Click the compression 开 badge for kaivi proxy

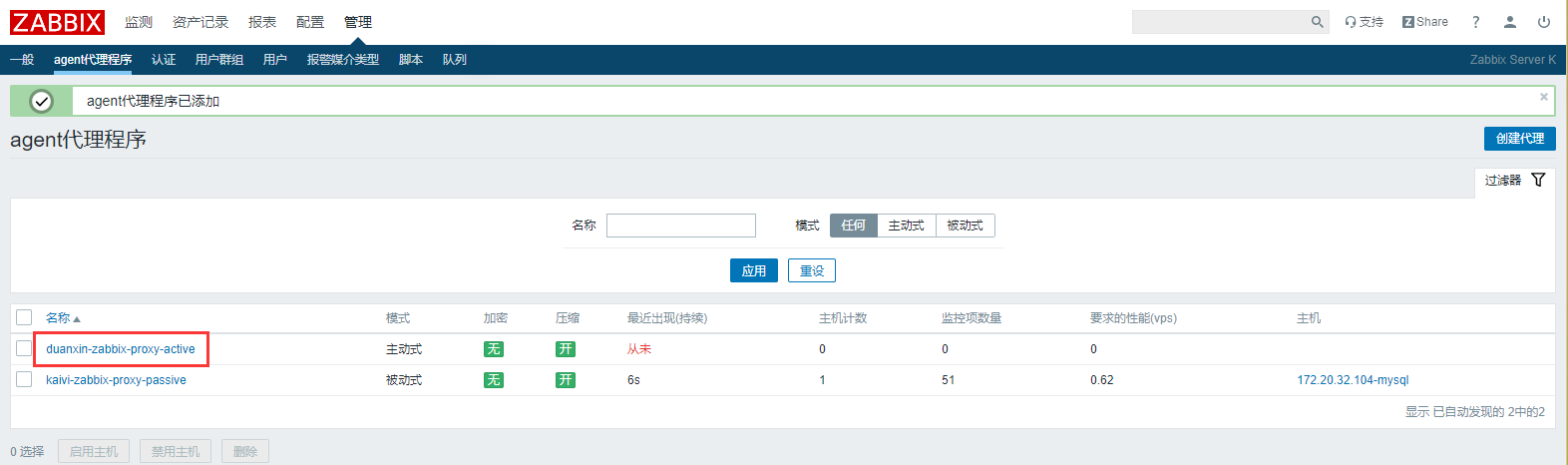566,380
